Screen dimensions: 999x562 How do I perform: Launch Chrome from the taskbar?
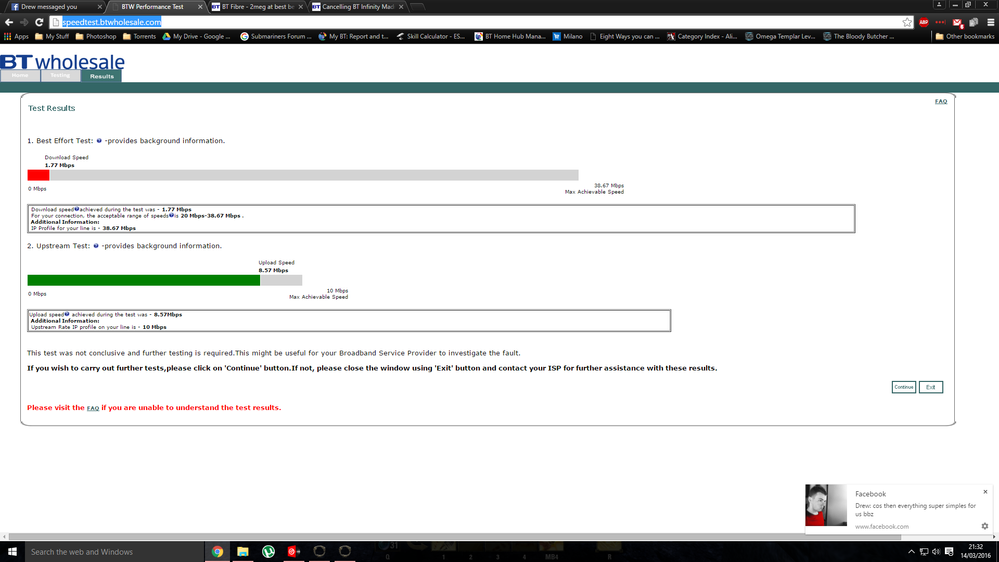[217, 552]
